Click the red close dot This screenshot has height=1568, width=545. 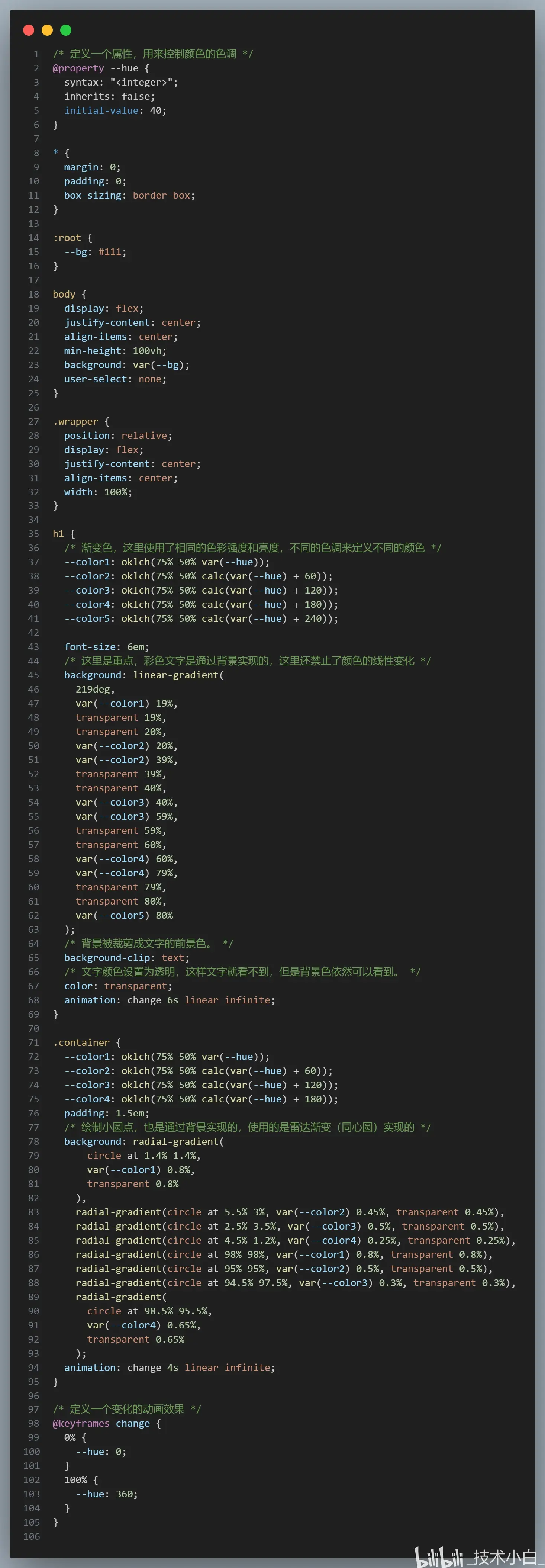(x=29, y=30)
